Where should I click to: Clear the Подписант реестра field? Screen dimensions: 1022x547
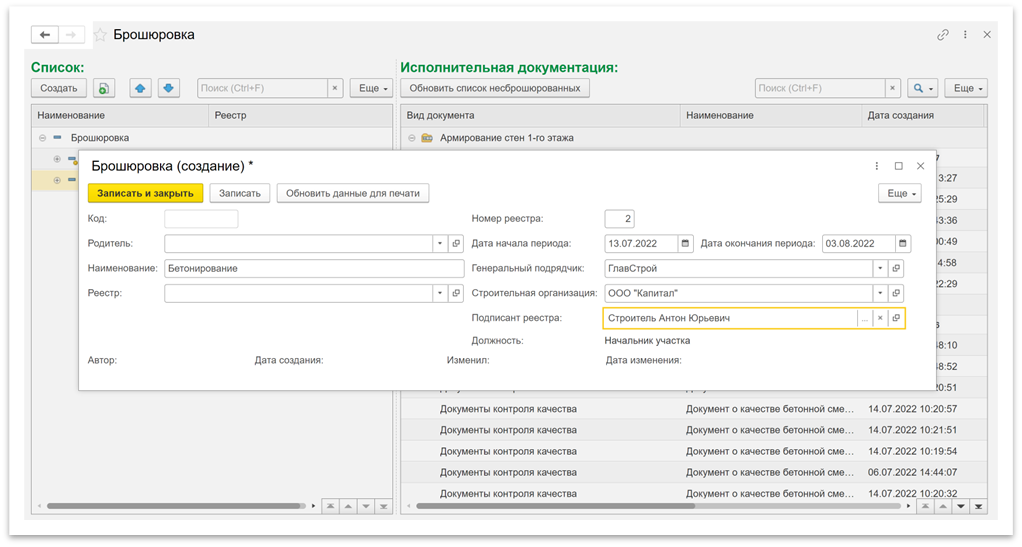coord(880,318)
